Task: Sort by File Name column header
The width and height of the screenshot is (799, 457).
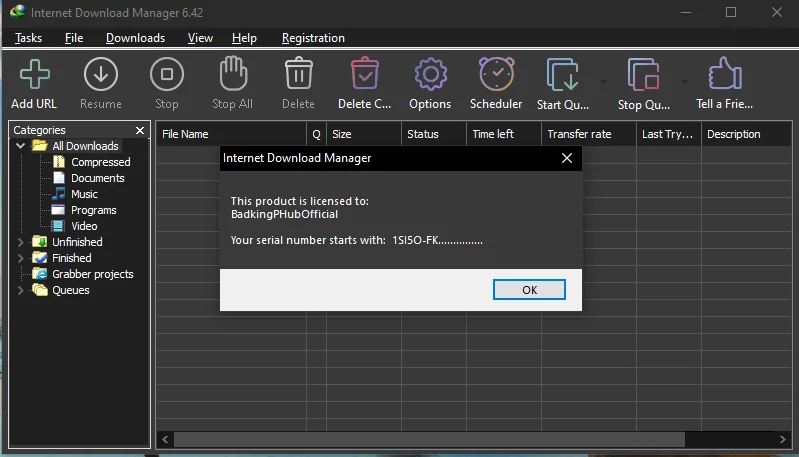Action: [231, 134]
